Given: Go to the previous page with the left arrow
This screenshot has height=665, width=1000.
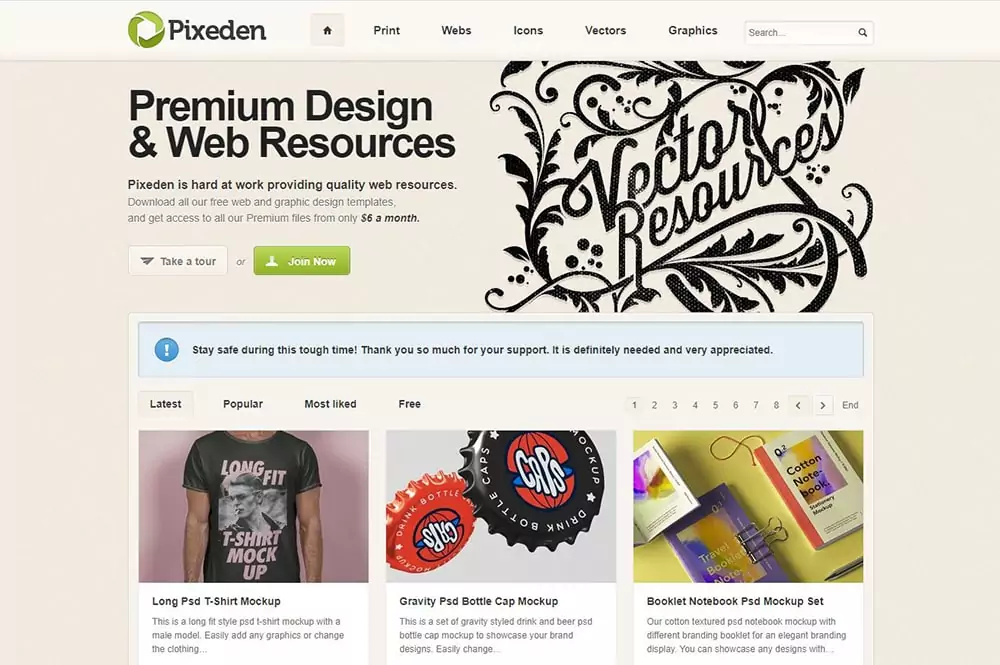Looking at the screenshot, I should click(x=798, y=405).
